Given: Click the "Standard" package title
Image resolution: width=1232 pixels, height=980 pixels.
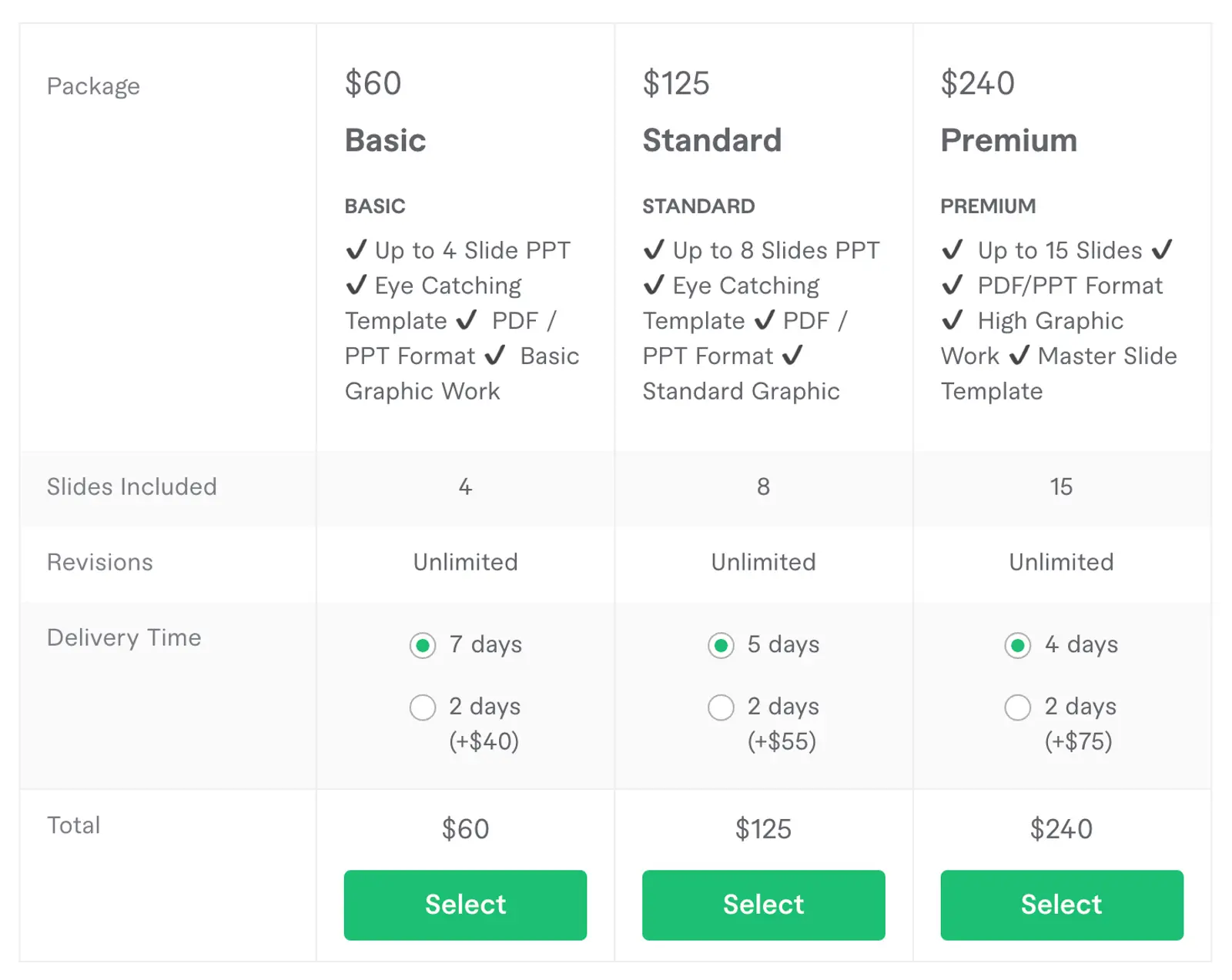Looking at the screenshot, I should 712,140.
